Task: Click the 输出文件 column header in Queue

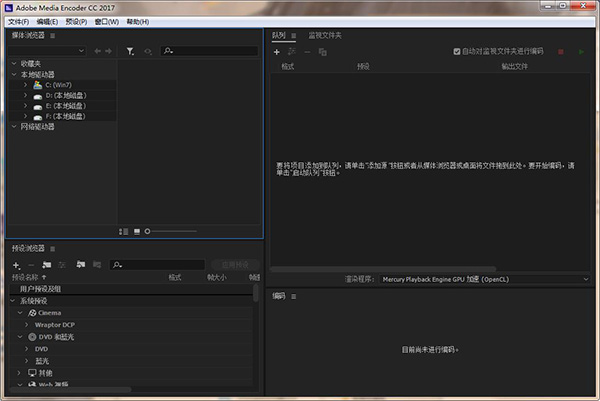Action: coord(514,67)
